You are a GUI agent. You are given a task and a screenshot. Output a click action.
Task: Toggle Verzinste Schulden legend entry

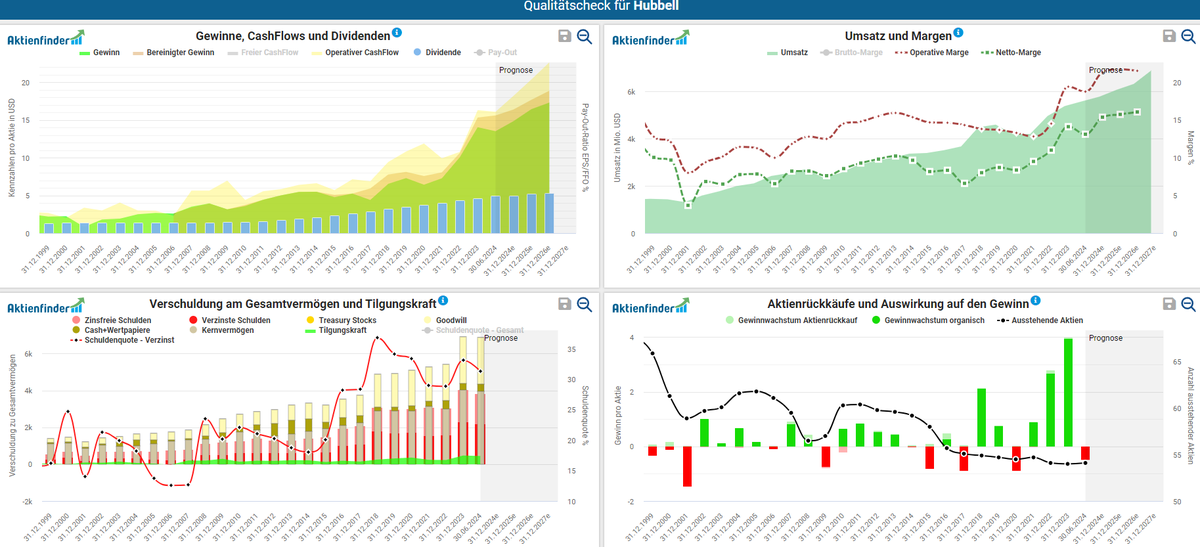click(229, 319)
